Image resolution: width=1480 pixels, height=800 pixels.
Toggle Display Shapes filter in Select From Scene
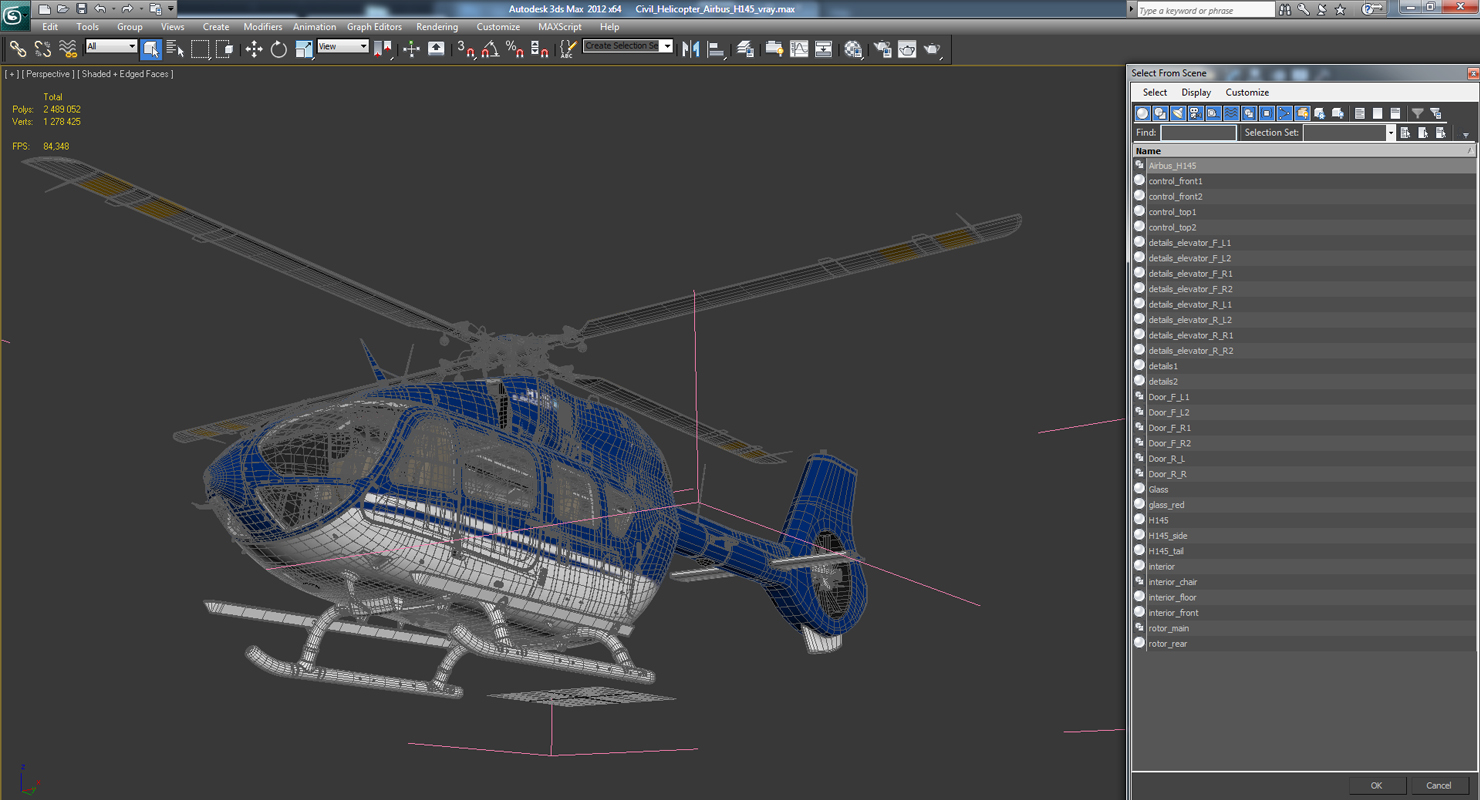pos(1160,113)
